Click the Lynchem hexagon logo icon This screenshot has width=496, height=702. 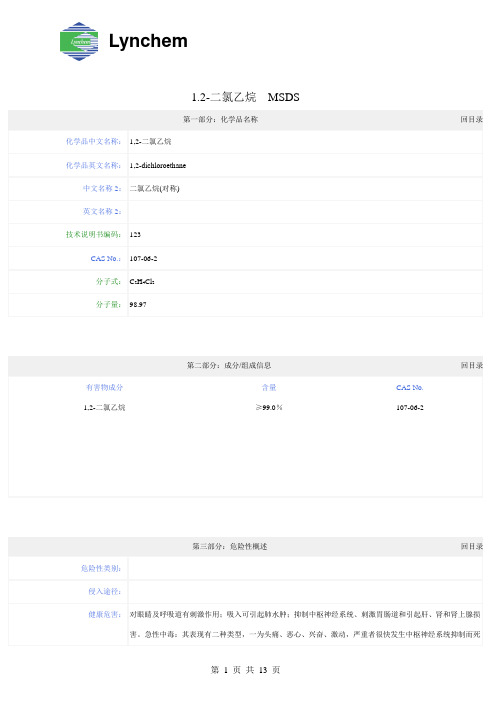click(x=79, y=41)
